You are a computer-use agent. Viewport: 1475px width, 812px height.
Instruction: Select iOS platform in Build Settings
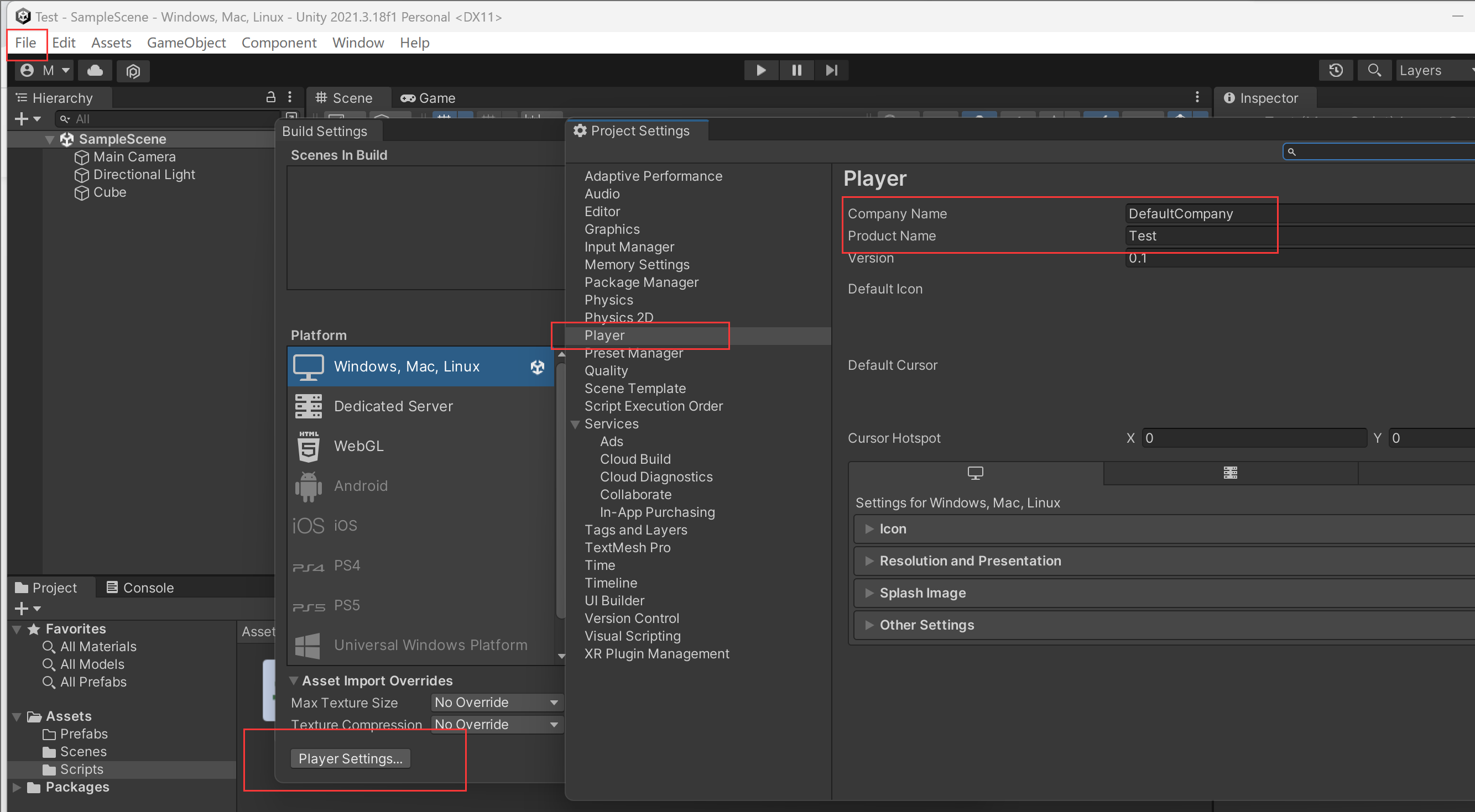pos(420,525)
